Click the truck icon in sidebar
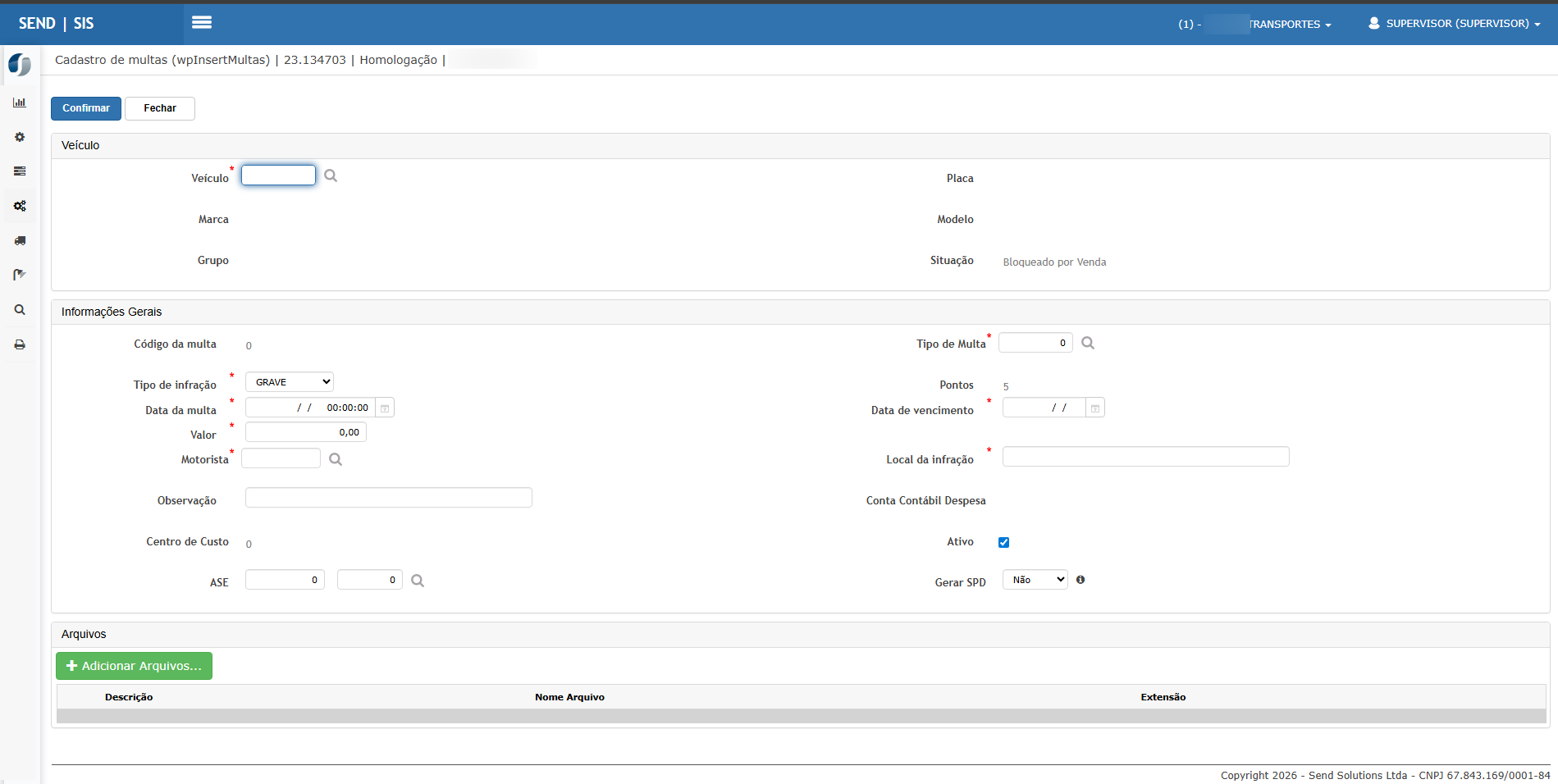The height and width of the screenshot is (784, 1558). coord(20,240)
